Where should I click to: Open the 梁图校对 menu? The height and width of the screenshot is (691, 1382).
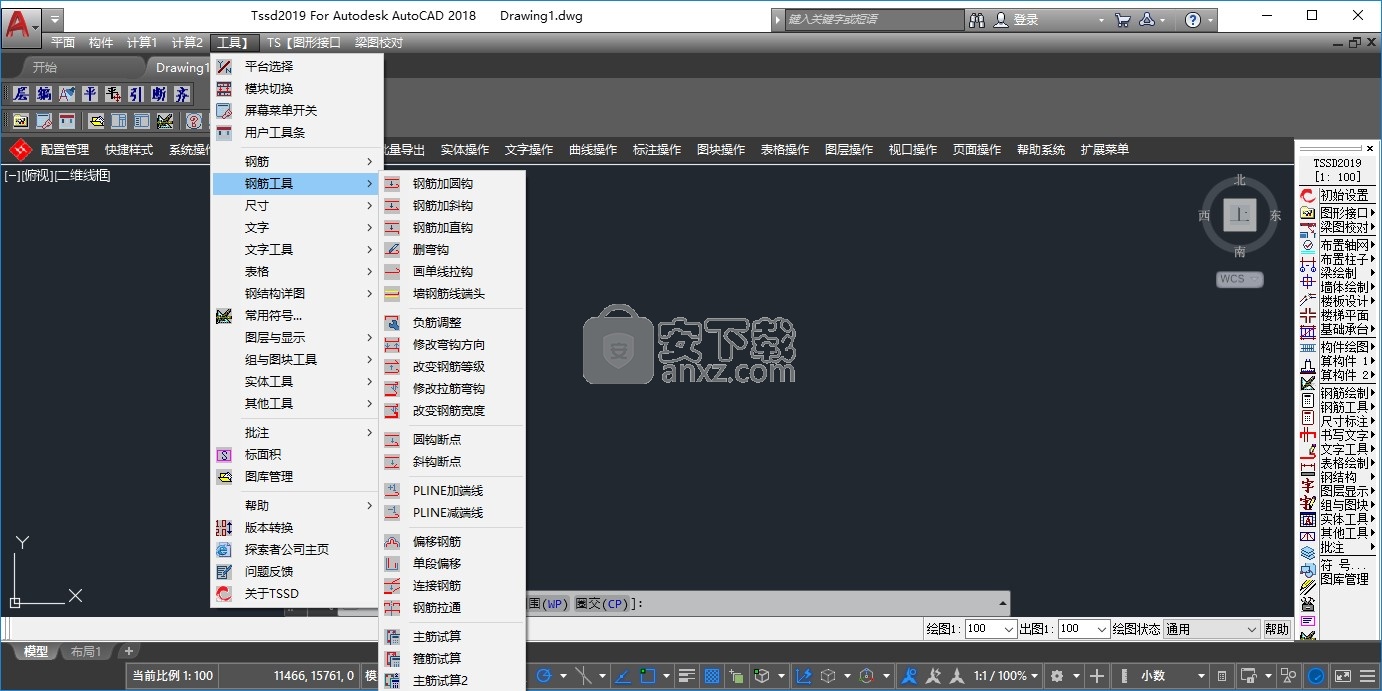coord(379,43)
